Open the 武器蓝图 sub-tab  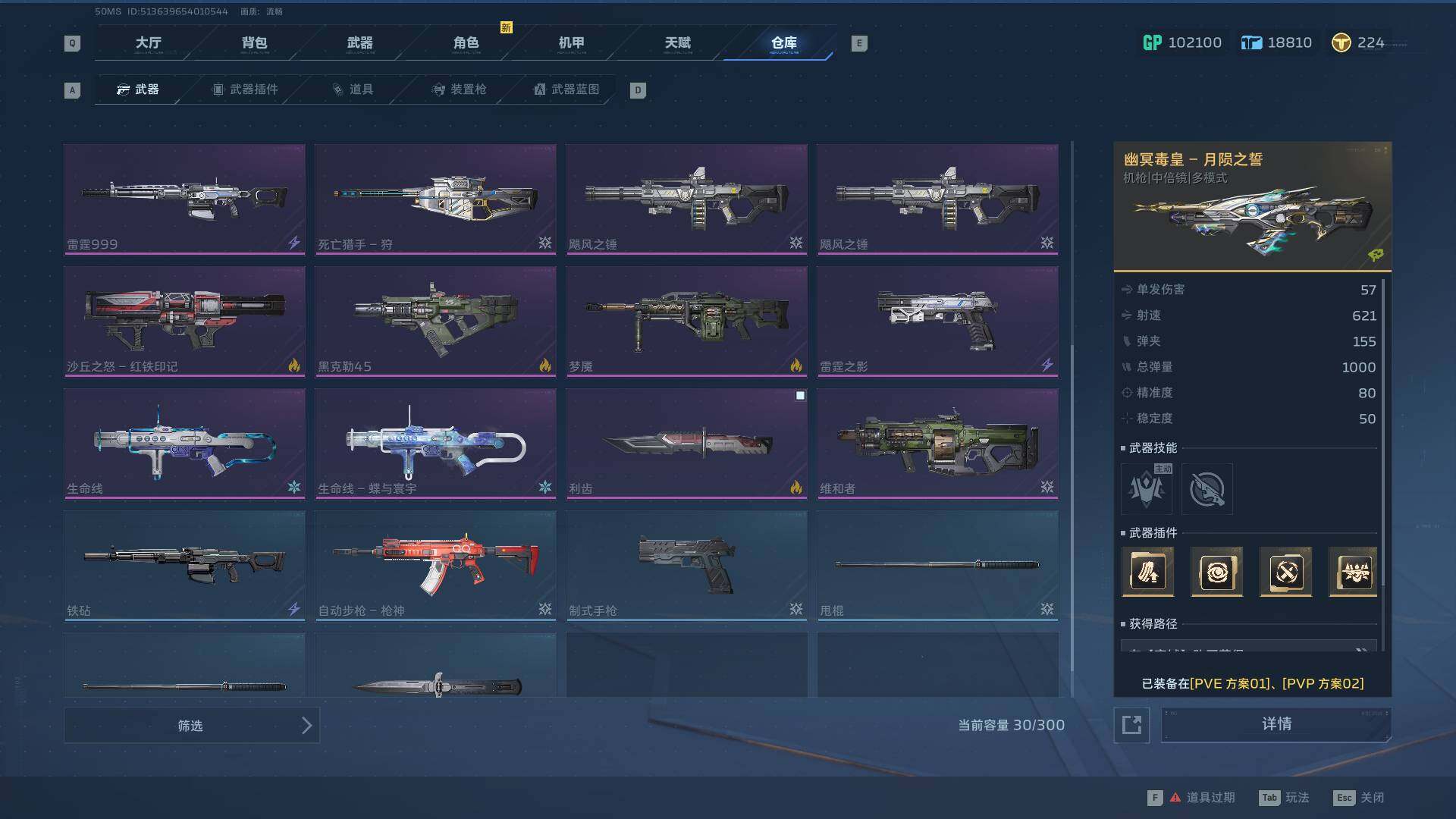(566, 89)
